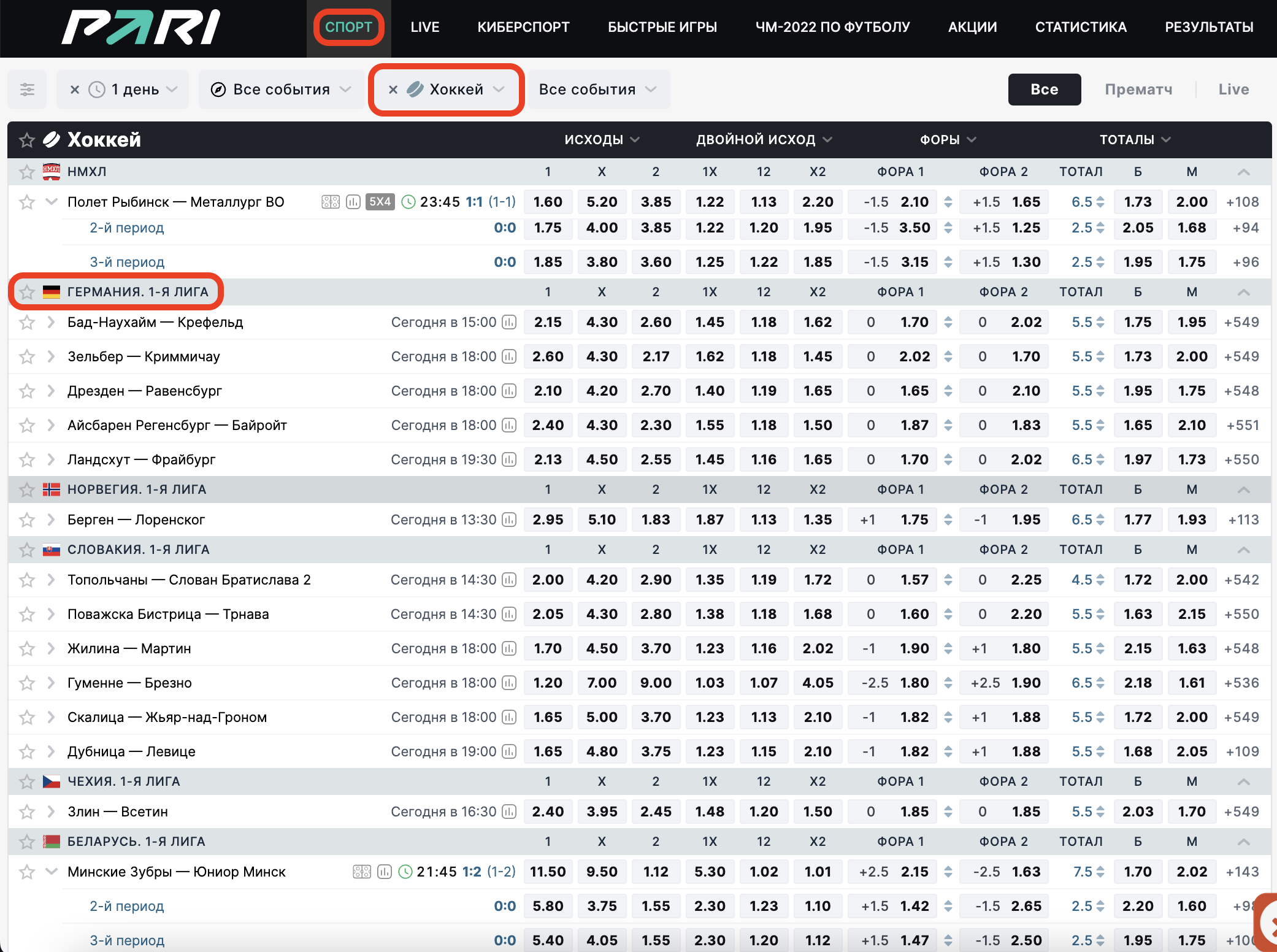Open match center icon for Полет Рыбинск
This screenshot has height=952, width=1277.
330,202
